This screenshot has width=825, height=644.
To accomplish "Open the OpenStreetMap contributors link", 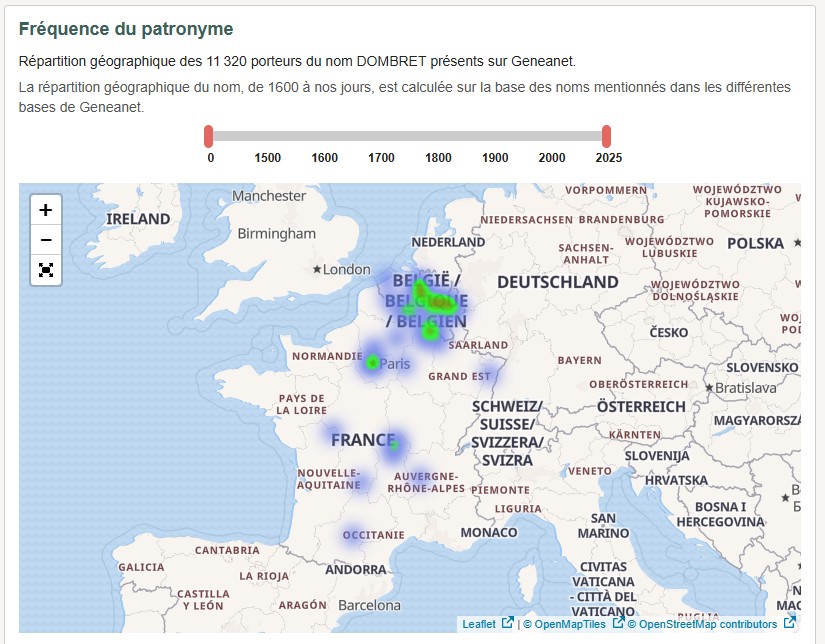I will [x=703, y=623].
